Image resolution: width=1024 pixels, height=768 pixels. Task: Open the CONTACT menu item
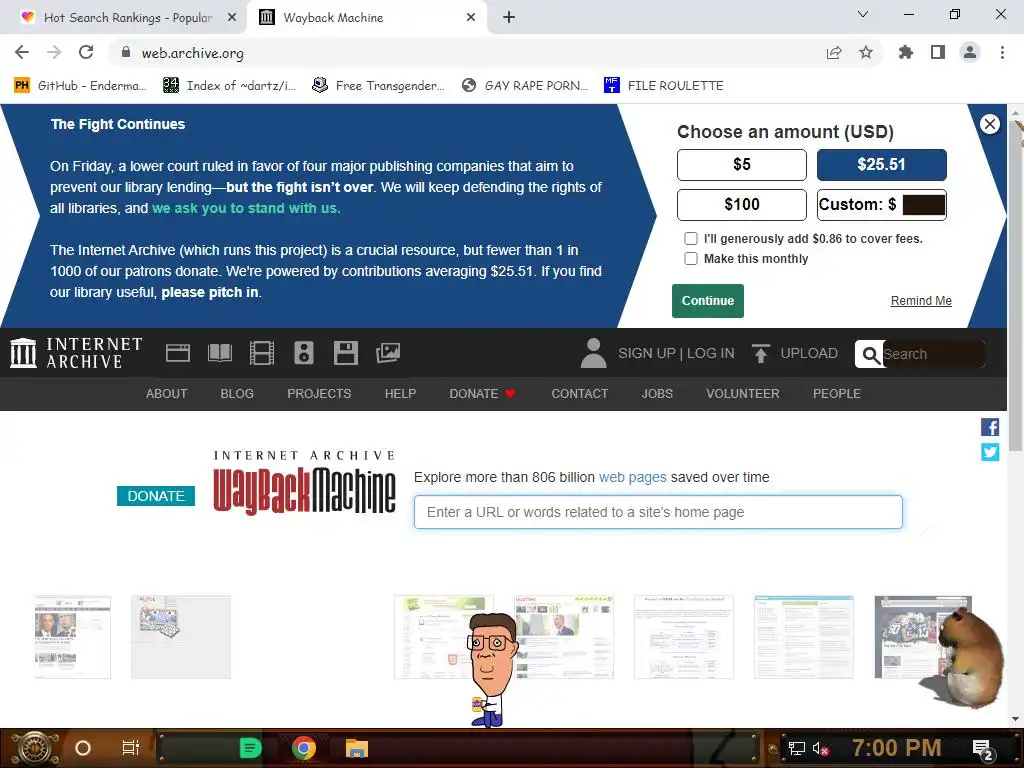[580, 394]
